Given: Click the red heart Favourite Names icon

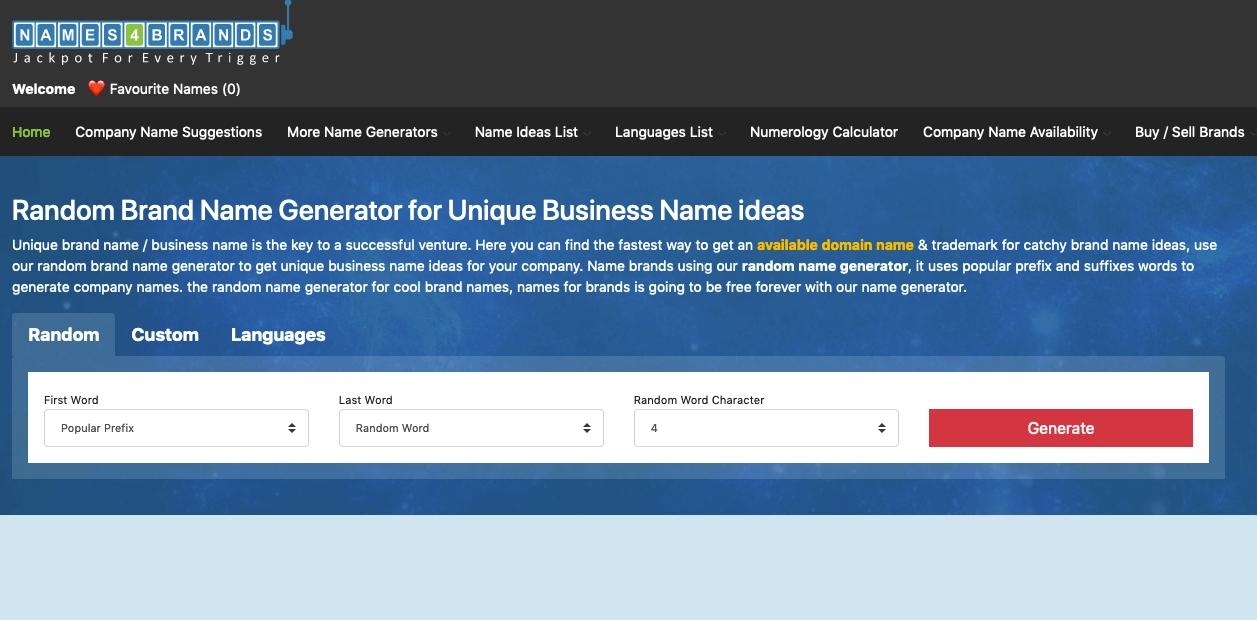Looking at the screenshot, I should (96, 88).
